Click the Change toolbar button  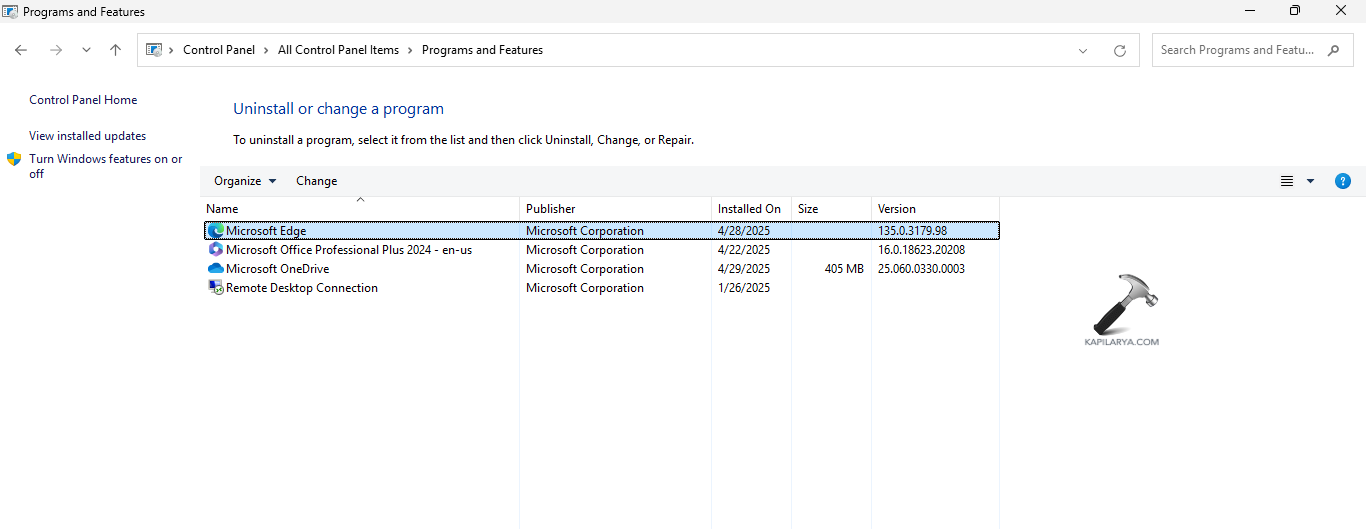coord(316,181)
